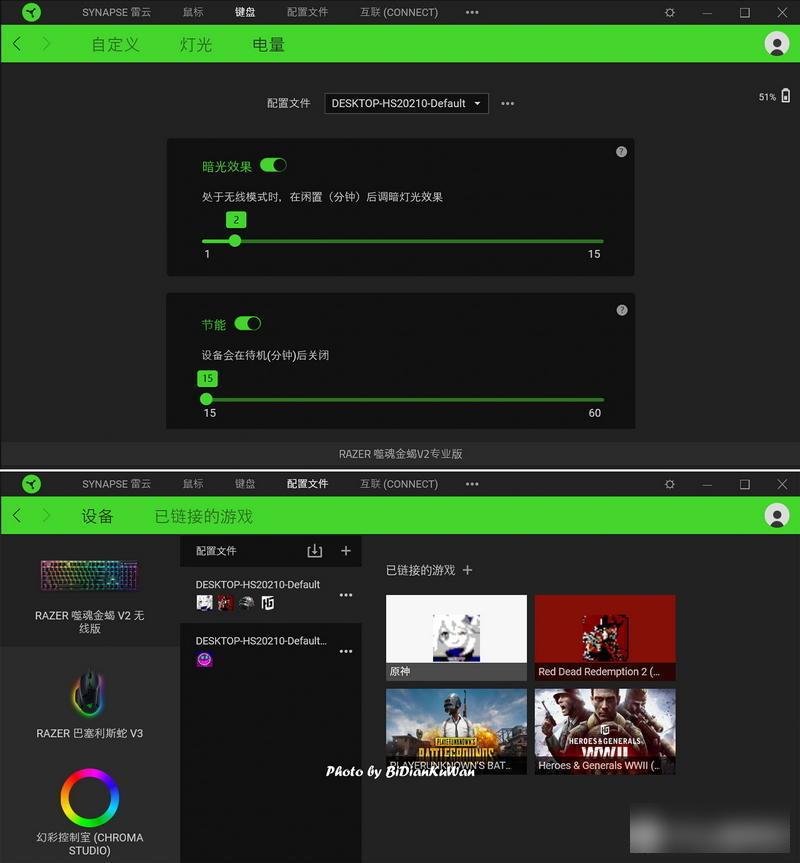Expand the DESKTOP-HS20210-Default profile dropdown

coord(407,103)
